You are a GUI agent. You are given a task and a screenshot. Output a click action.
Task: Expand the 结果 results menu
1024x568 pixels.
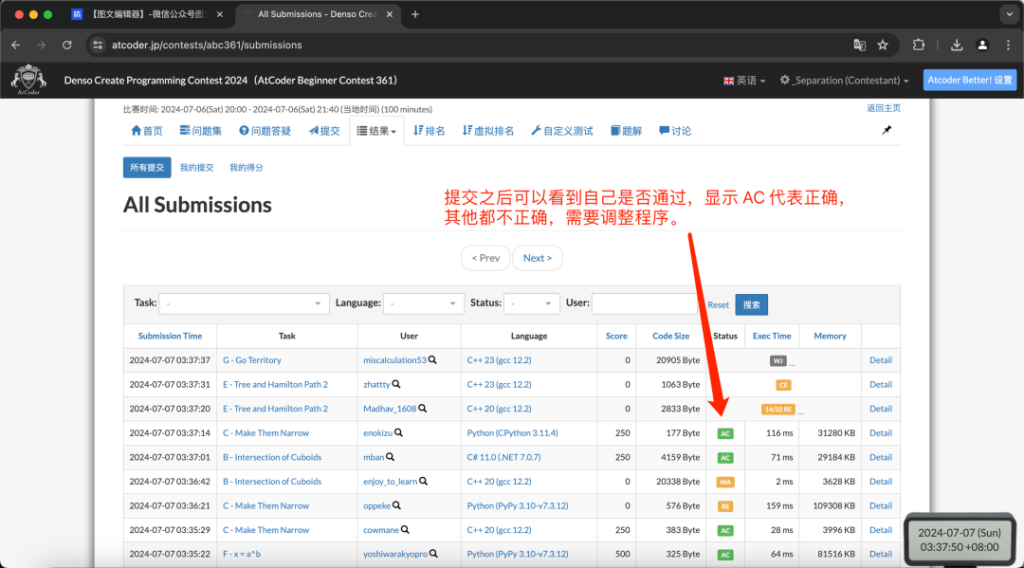click(377, 131)
